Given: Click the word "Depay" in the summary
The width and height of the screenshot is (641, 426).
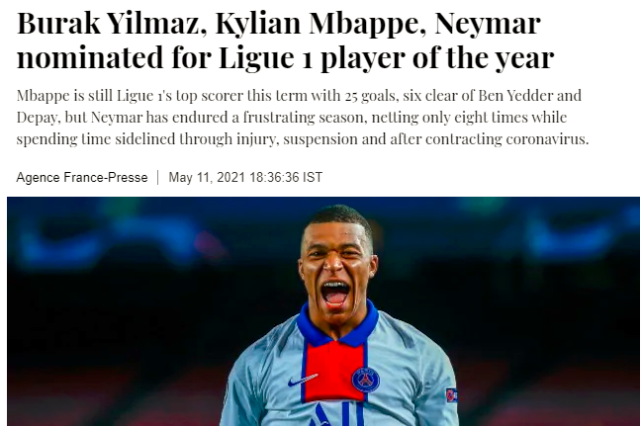Looking at the screenshot, I should 38,116.
